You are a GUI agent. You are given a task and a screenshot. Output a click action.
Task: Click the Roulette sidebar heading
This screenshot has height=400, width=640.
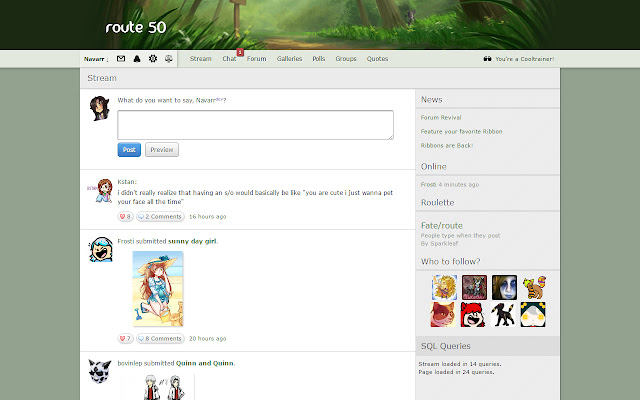click(437, 202)
